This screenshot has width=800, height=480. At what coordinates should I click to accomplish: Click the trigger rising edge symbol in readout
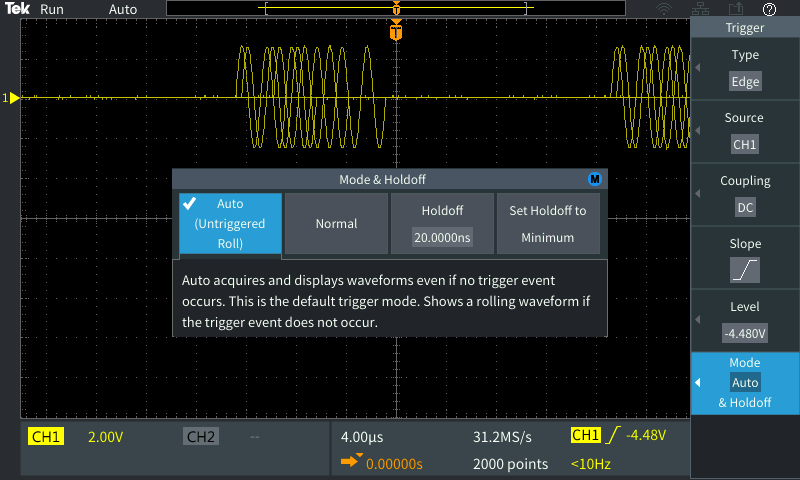tap(612, 435)
